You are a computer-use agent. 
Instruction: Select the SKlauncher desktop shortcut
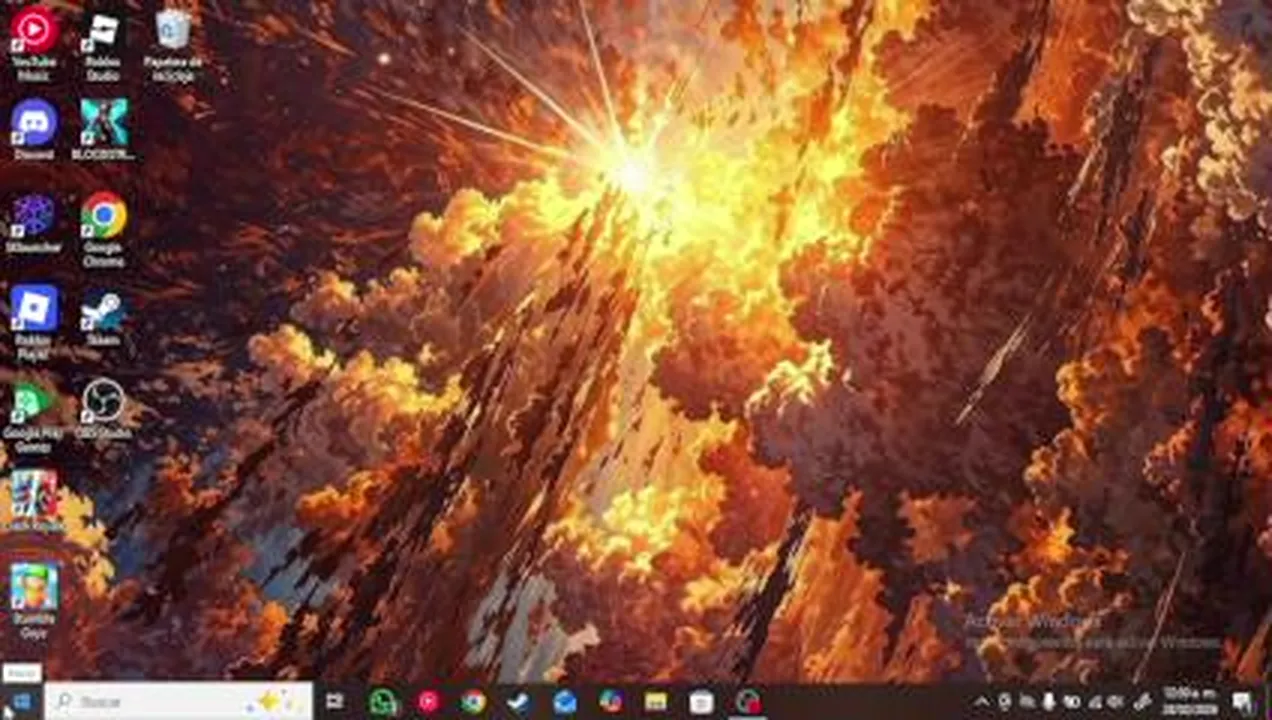pyautogui.click(x=34, y=223)
